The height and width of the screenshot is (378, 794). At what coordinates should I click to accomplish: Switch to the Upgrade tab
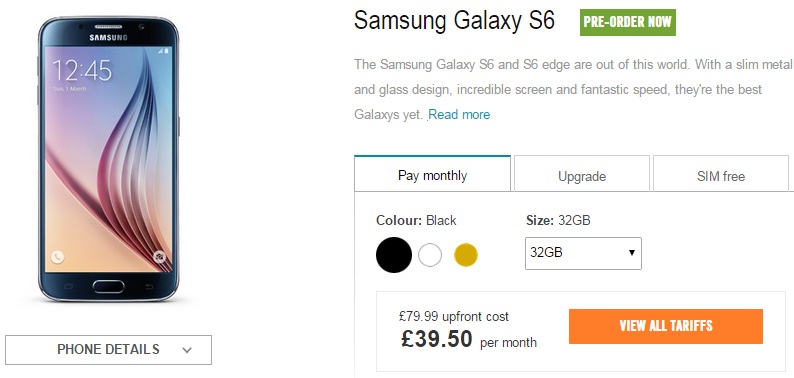582,176
